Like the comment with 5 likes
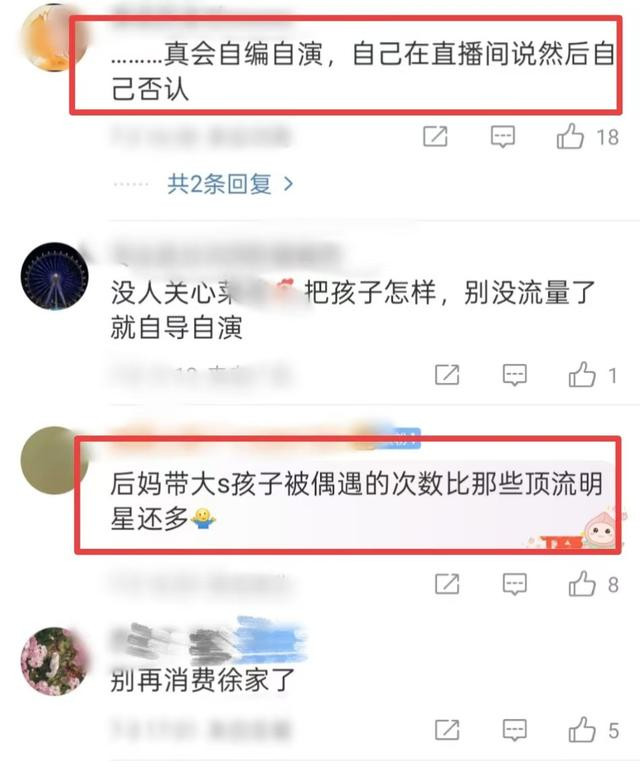The height and width of the screenshot is (767, 640). (x=582, y=729)
